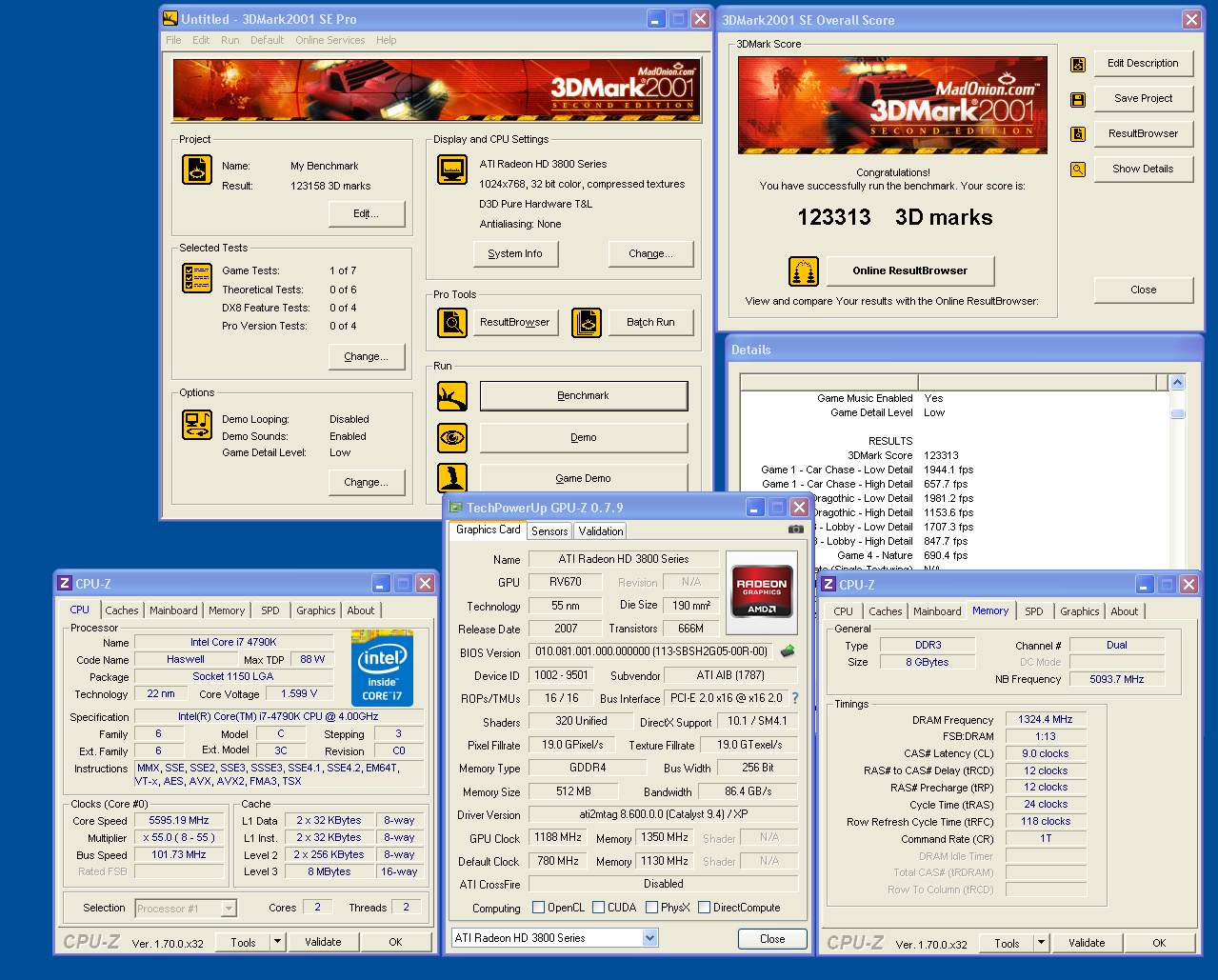The image size is (1218, 980).
Task: Click Details list scrollbar up arrow
Action: point(1177,383)
